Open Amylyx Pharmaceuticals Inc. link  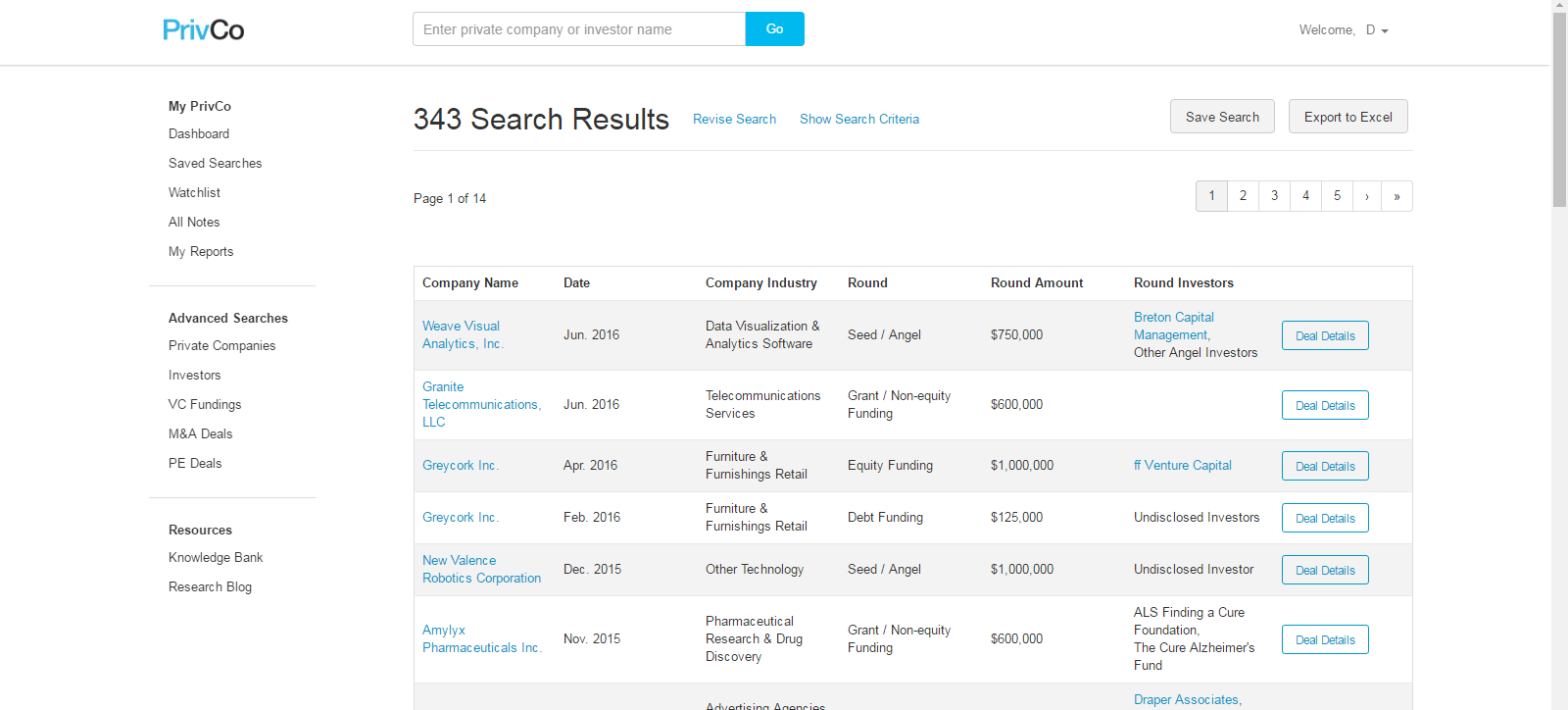point(482,638)
